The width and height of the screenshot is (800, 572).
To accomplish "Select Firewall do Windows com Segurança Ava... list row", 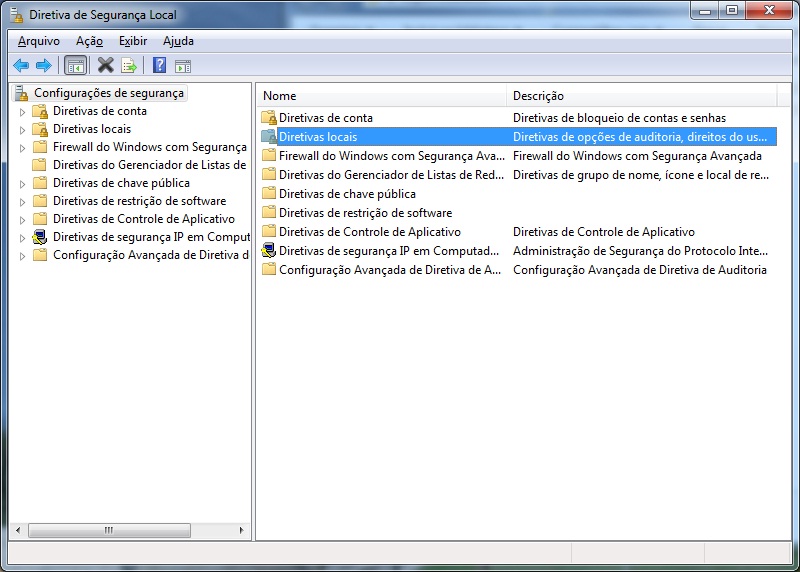I will tap(518, 156).
